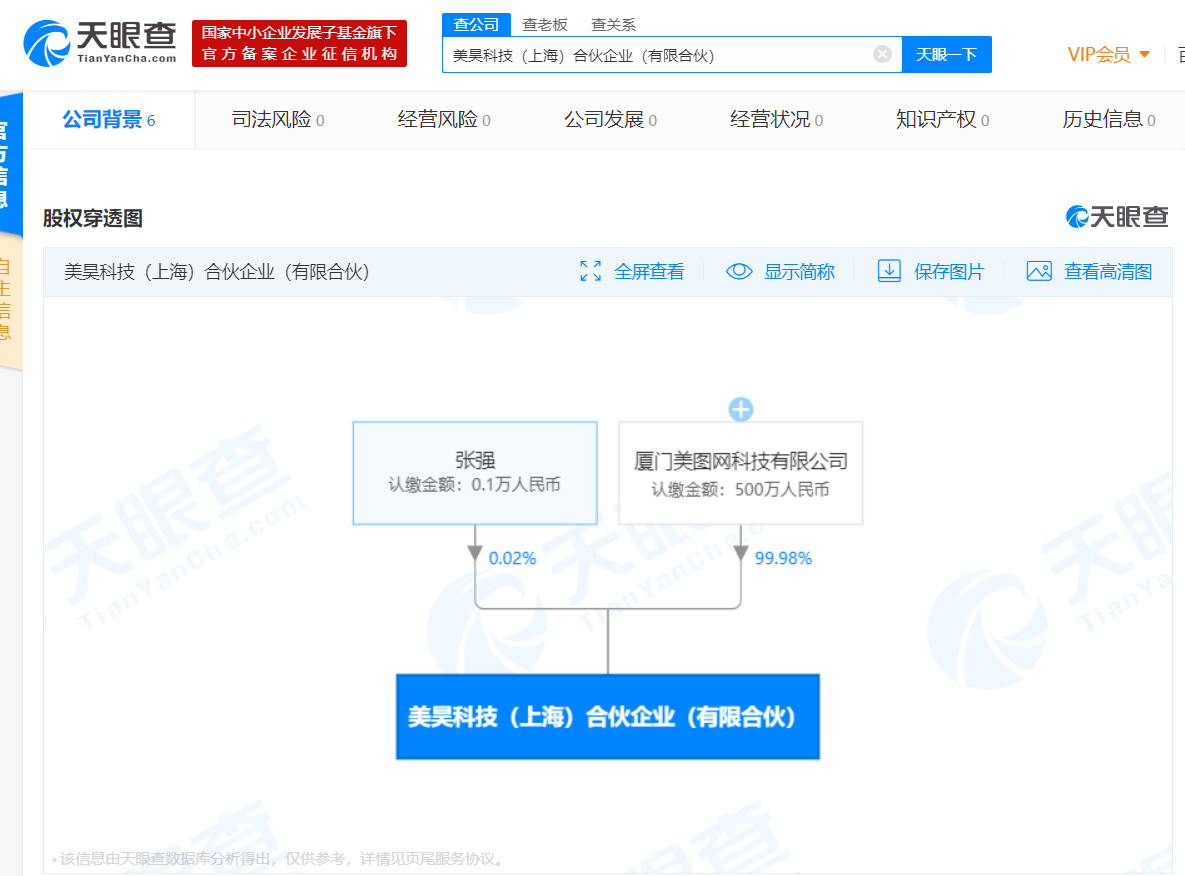Open the 公司背景 tab

109,119
